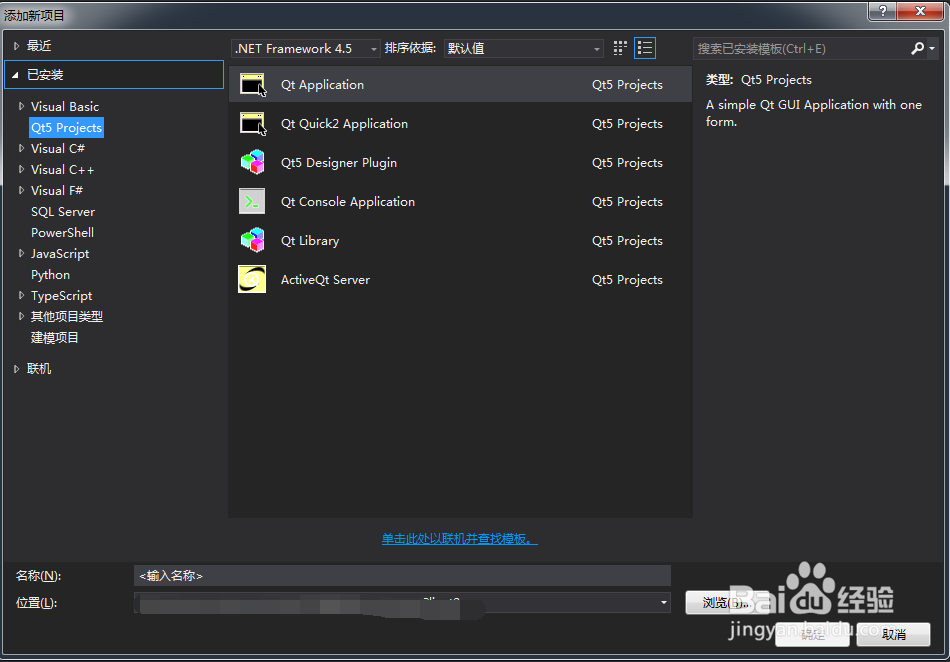This screenshot has height=662, width=950.
Task: Choose the Qt Console Application icon
Action: point(252,202)
